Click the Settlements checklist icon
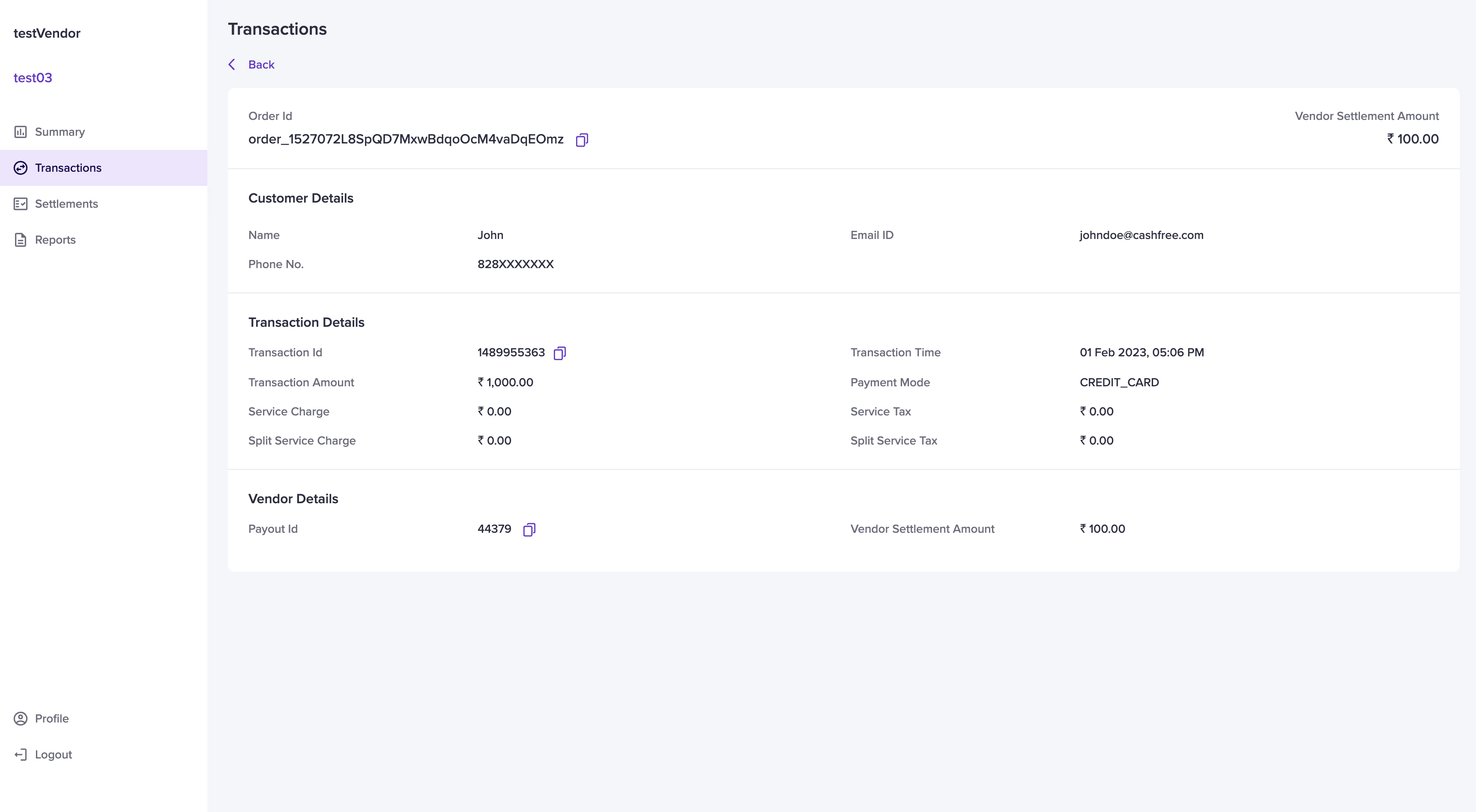 pos(21,204)
